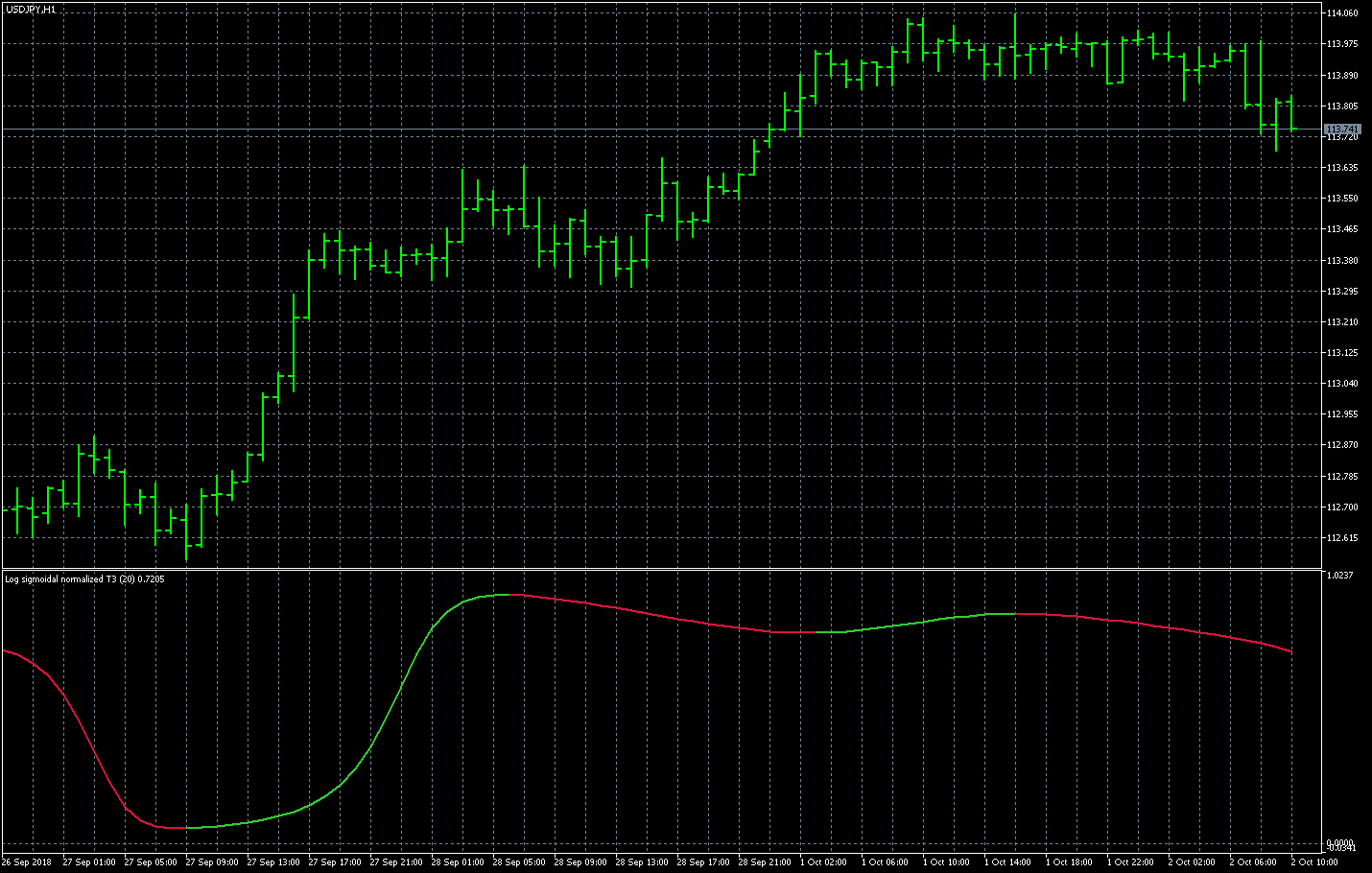Click the 28 Sep 21:00 time label
This screenshot has height=873, width=1372.
(765, 862)
